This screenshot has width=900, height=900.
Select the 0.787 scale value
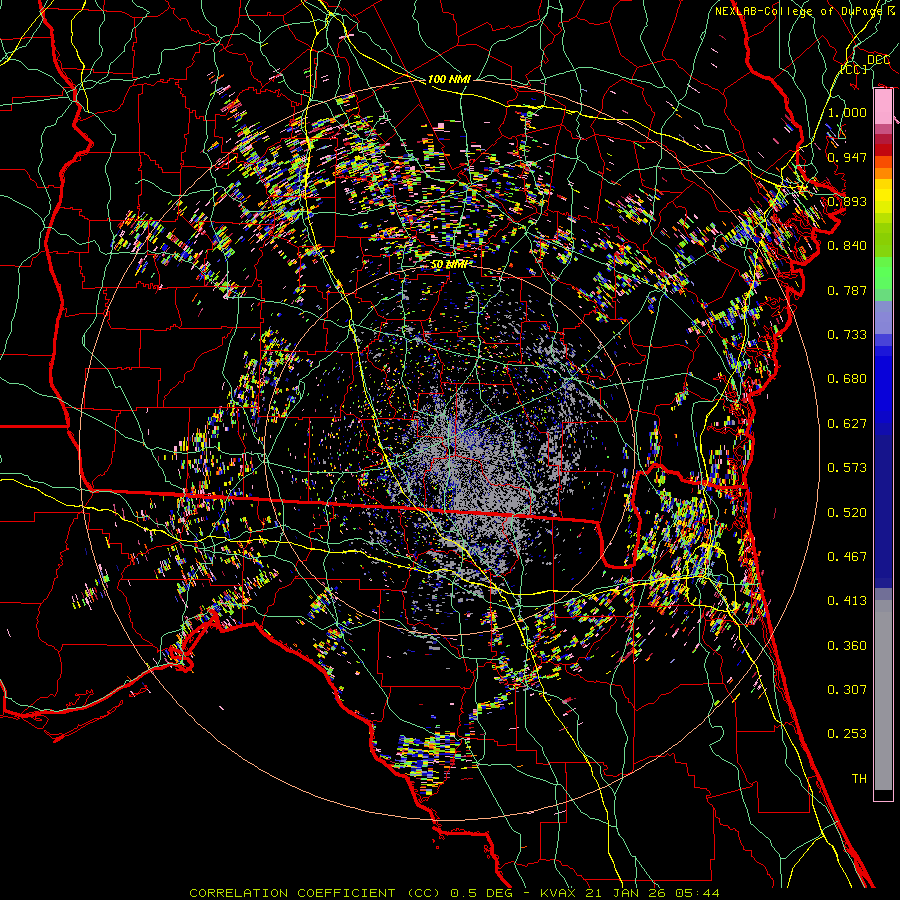[847, 290]
